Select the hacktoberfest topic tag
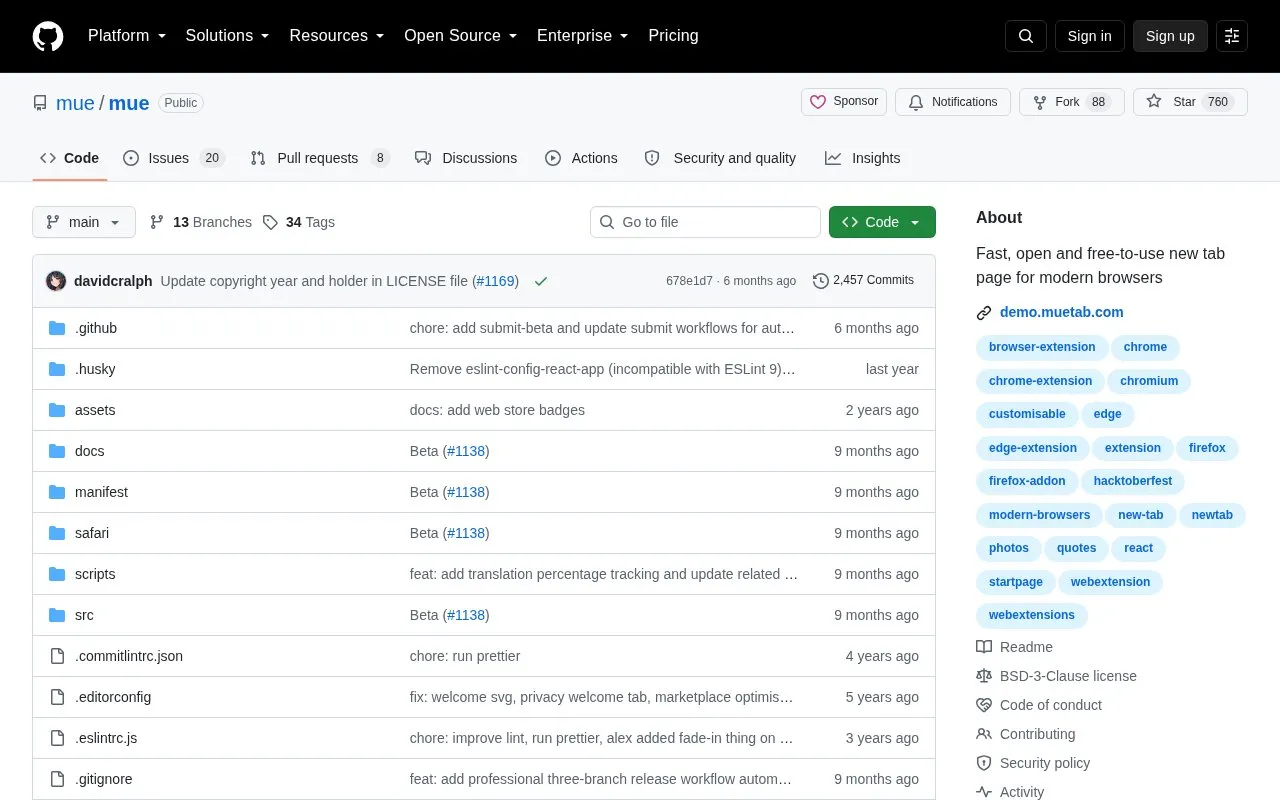 [1133, 481]
